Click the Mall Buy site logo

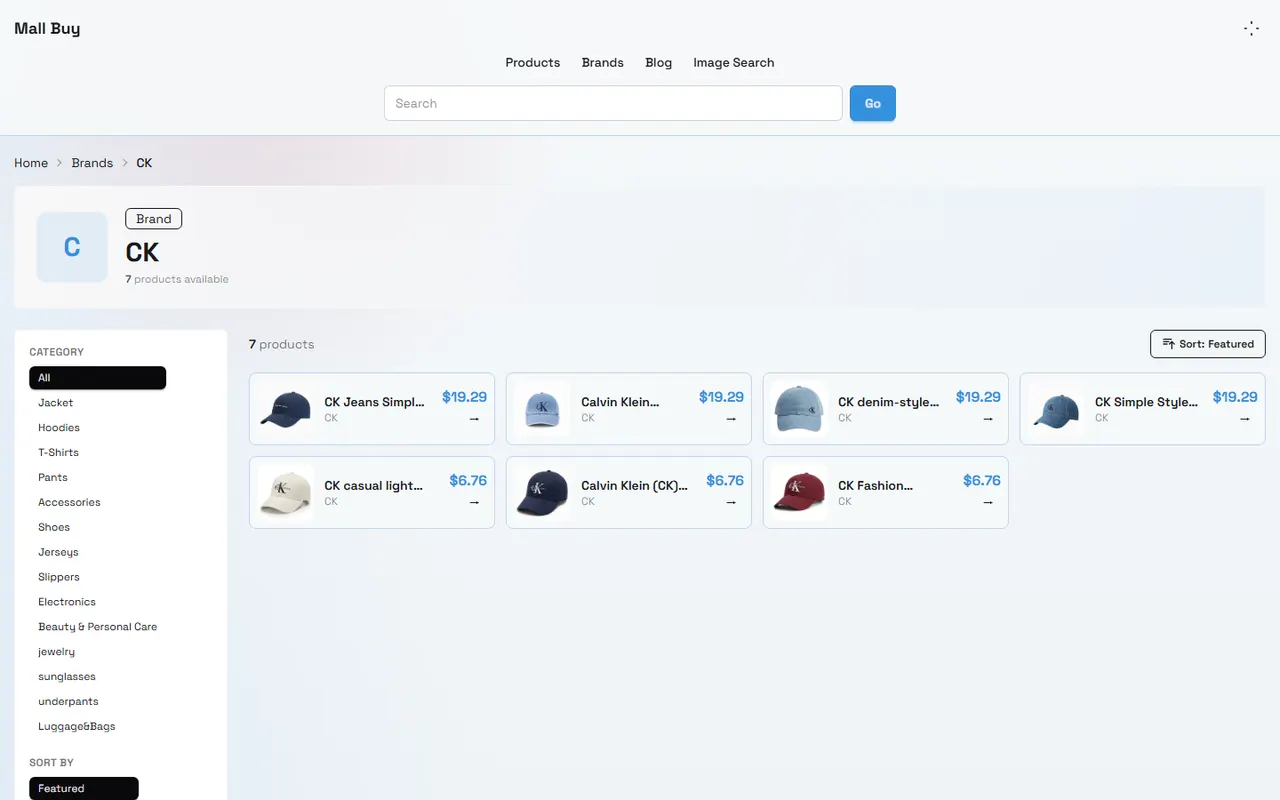tap(47, 28)
